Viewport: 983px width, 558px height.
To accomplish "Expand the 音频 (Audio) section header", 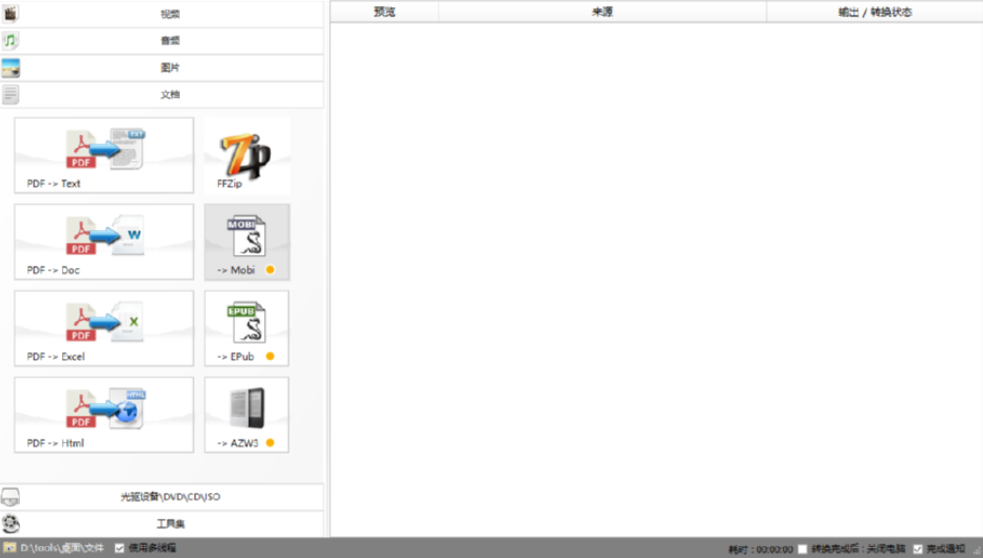I will pyautogui.click(x=162, y=41).
